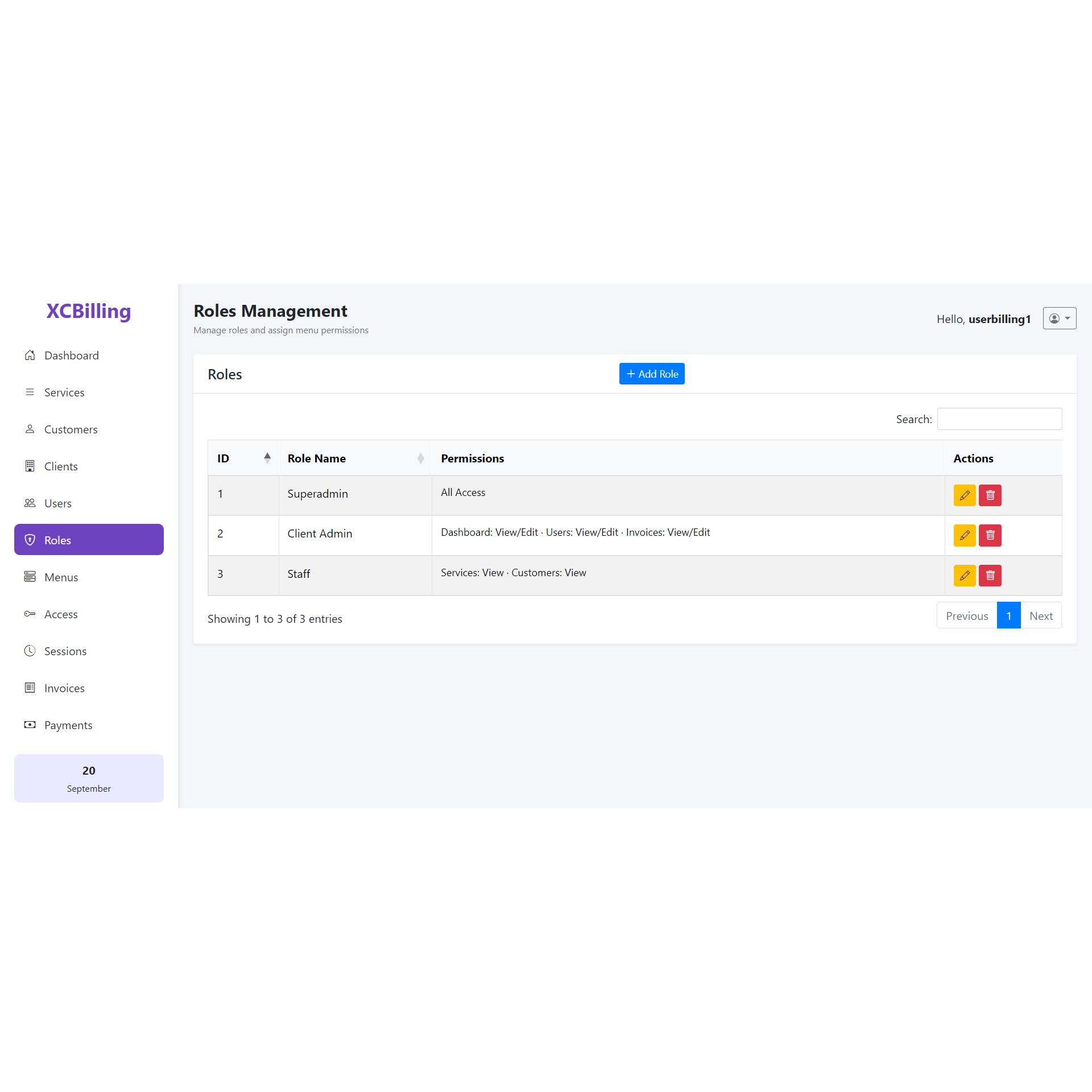Sort table by ID column arrow
This screenshot has height=1092, width=1092.
click(x=267, y=458)
